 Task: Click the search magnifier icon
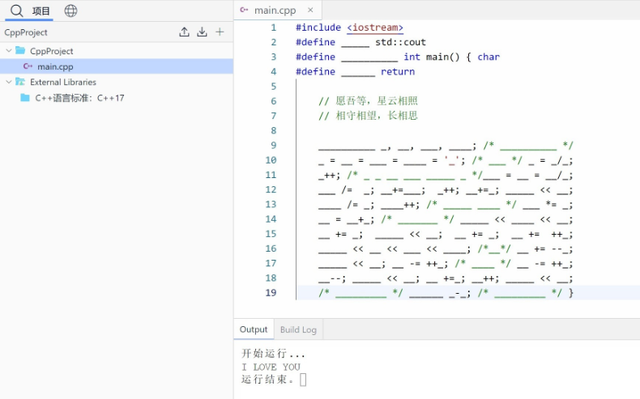pos(17,11)
